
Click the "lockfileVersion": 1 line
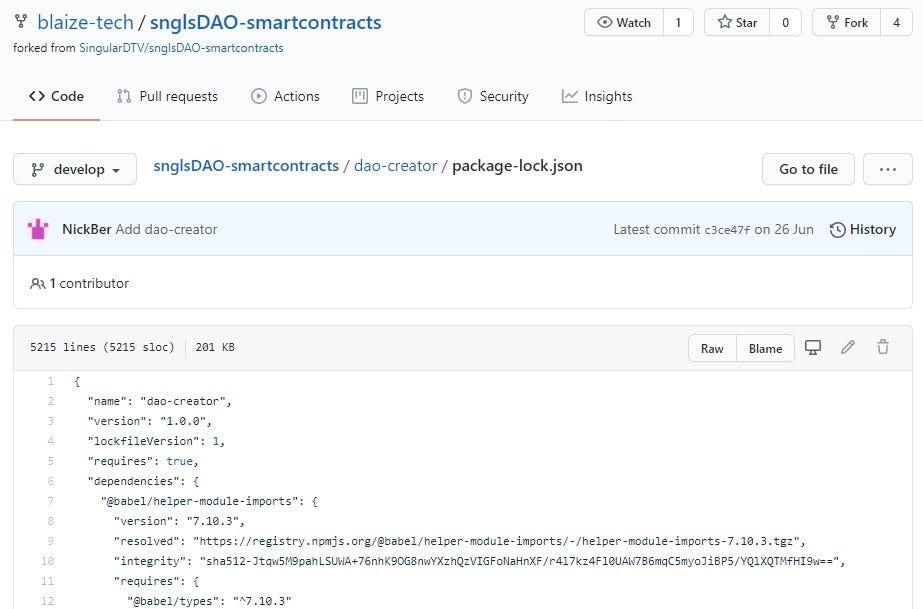[x=156, y=441]
